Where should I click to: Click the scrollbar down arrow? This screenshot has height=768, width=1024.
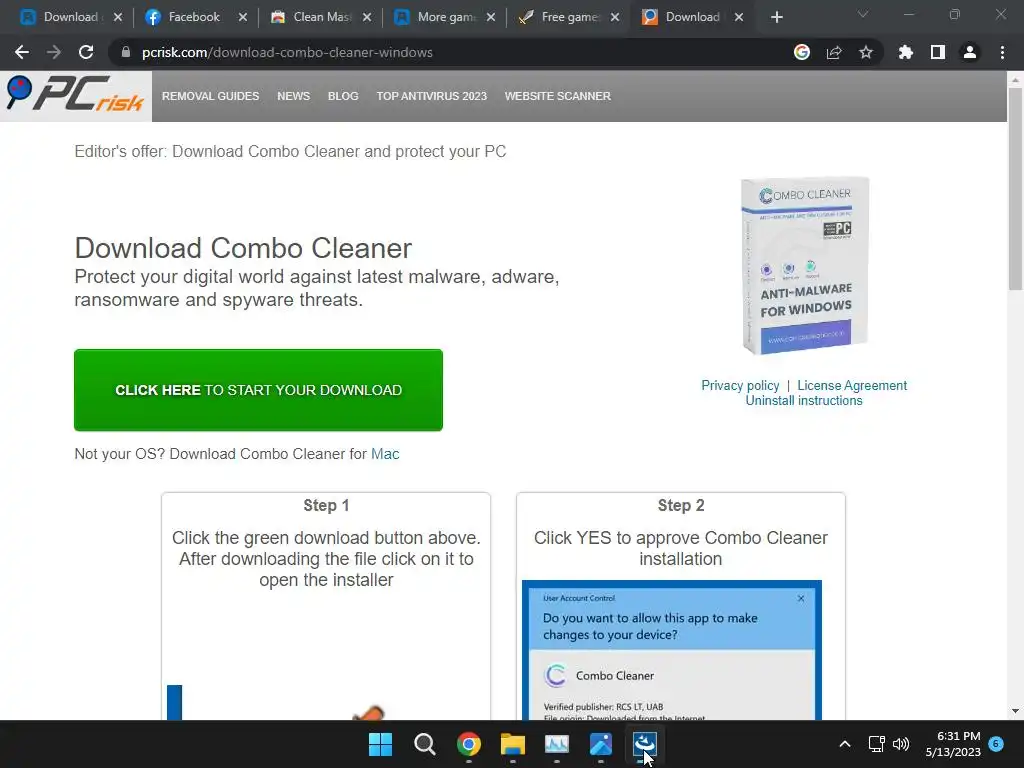coord(1015,711)
